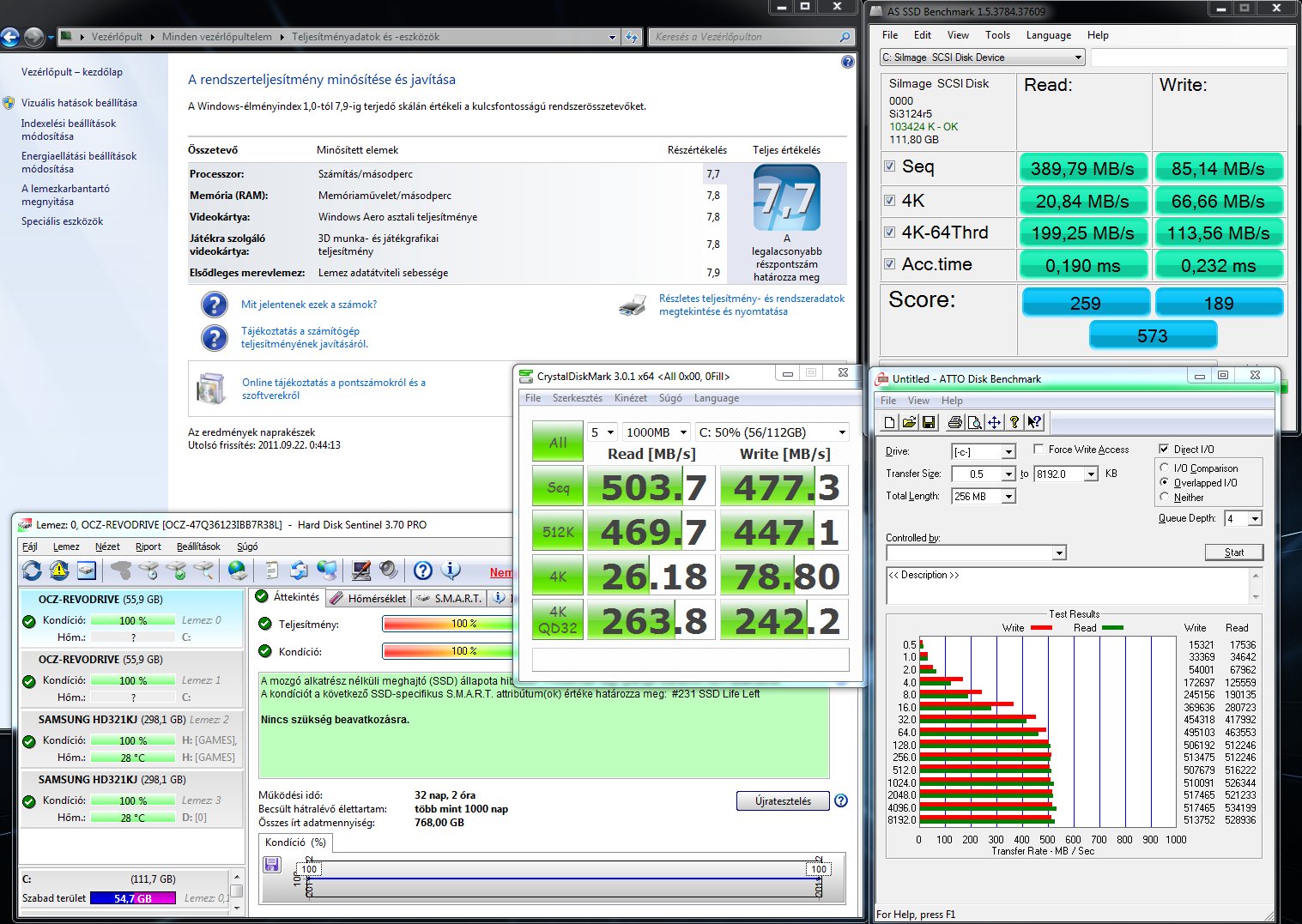Click the Print icon in ATTO toolbar
This screenshot has width=1302, height=924.
tap(954, 422)
